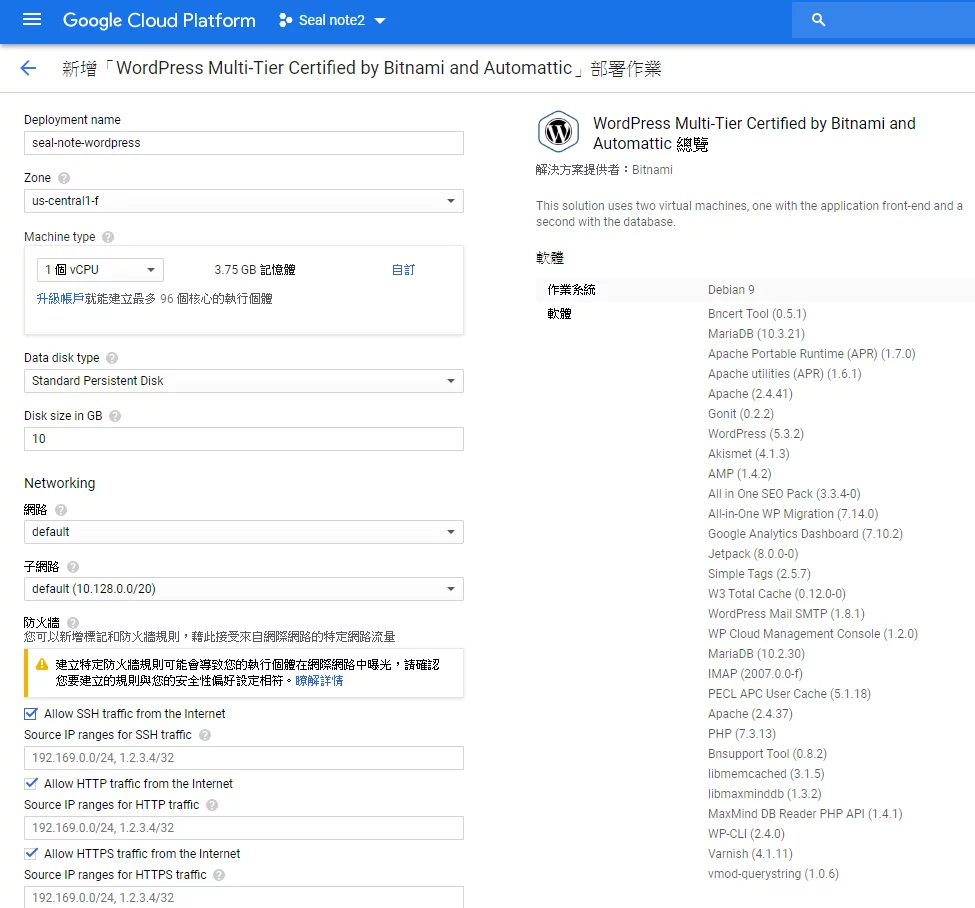Select the text 'PHP (7.3.13)'
975x908 pixels.
pos(742,734)
